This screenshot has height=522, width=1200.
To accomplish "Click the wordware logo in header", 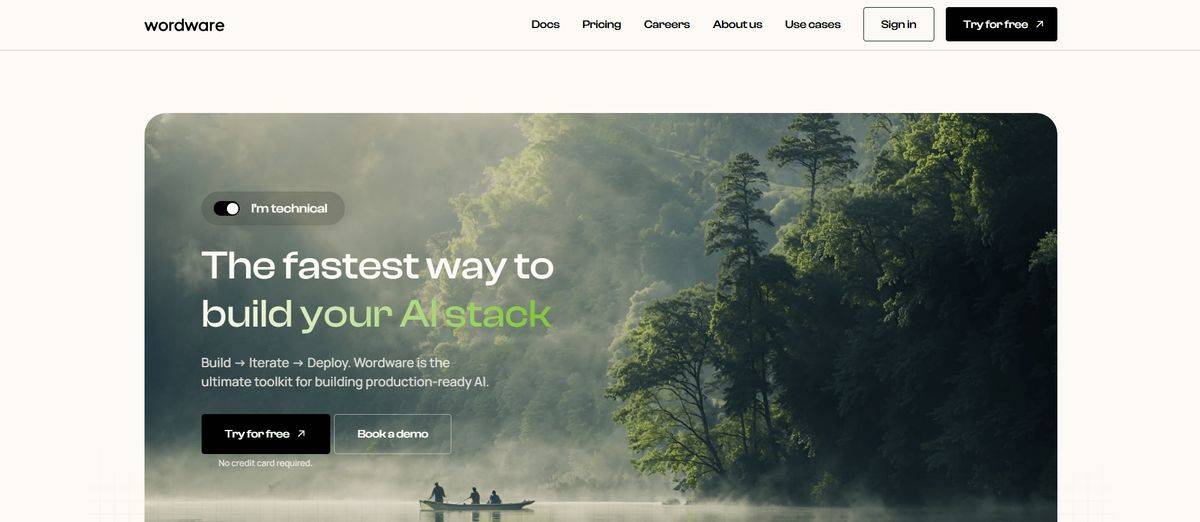I will pyautogui.click(x=184, y=25).
